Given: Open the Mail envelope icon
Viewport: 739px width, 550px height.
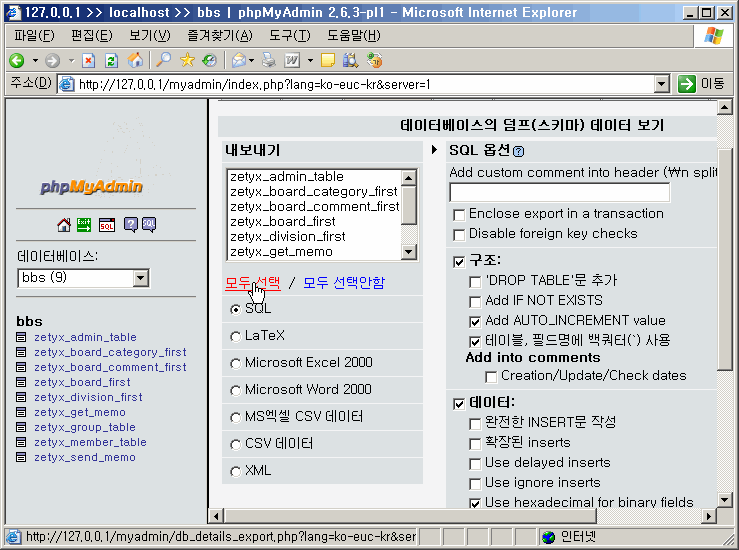Looking at the screenshot, I should coord(238,60).
